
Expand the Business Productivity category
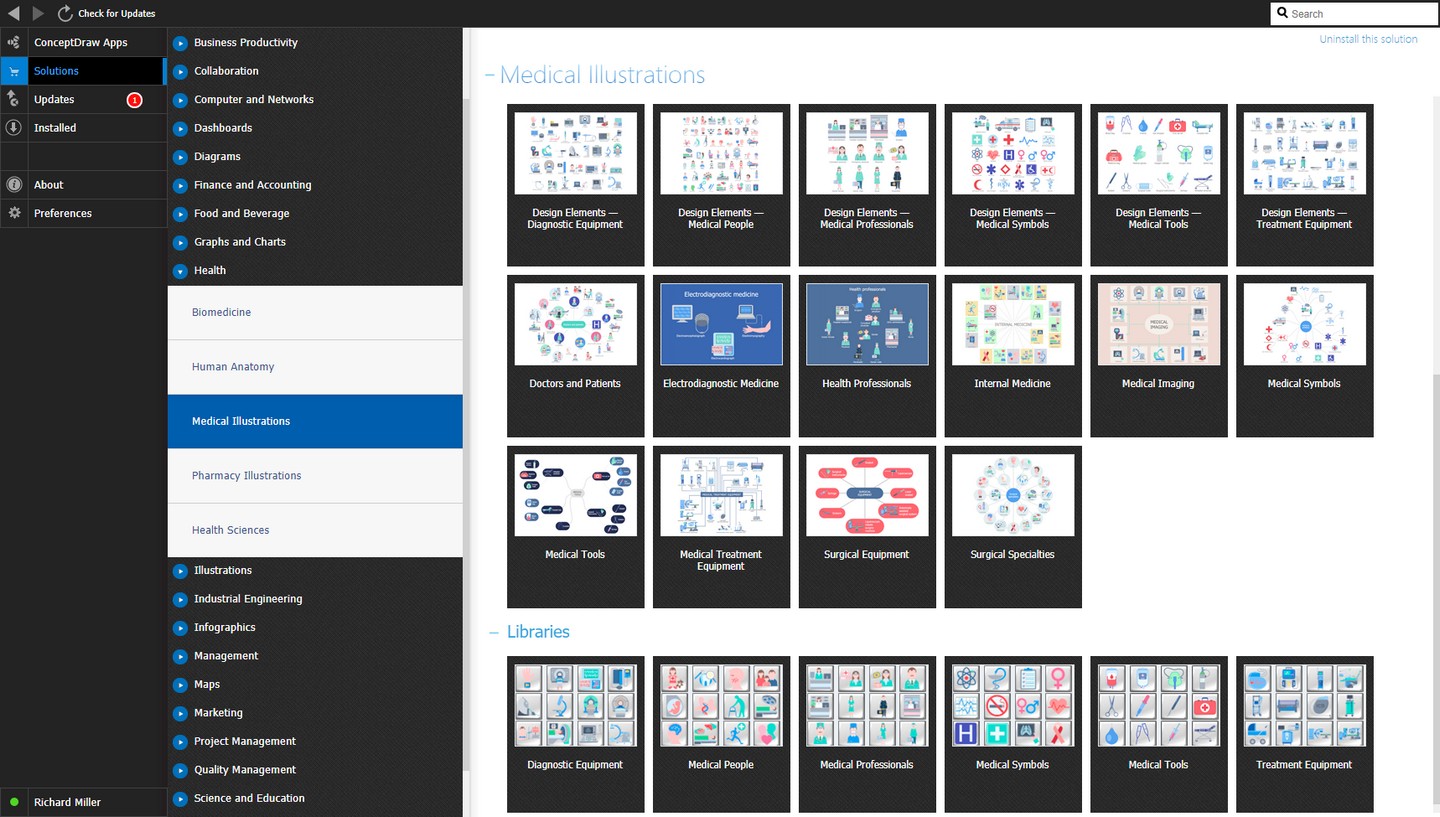pos(180,43)
